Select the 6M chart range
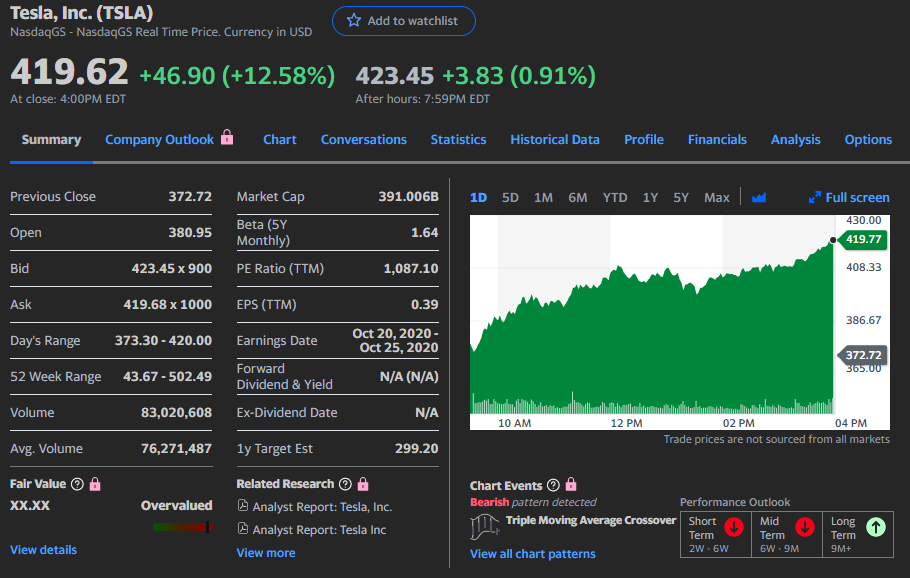This screenshot has width=910, height=578. (577, 198)
